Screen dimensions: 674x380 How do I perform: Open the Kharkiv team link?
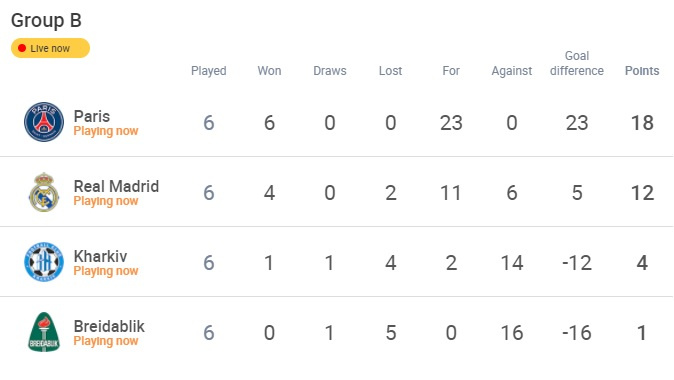(100, 256)
